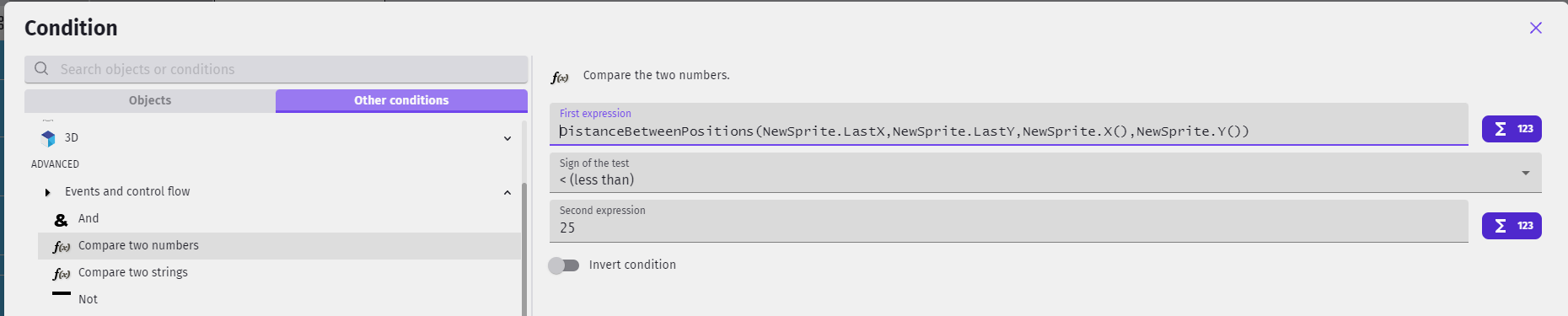Viewport: 1568px width, 316px height.
Task: Click the Second expression field containing 25
Action: tap(1009, 221)
